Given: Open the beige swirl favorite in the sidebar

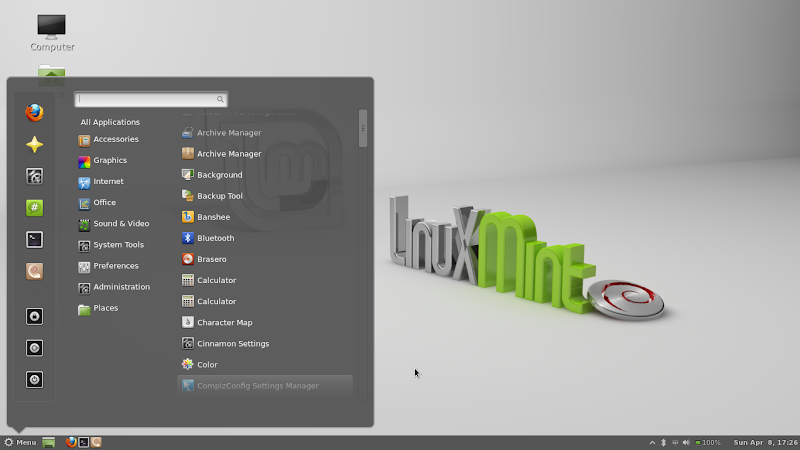Looking at the screenshot, I should 34,271.
